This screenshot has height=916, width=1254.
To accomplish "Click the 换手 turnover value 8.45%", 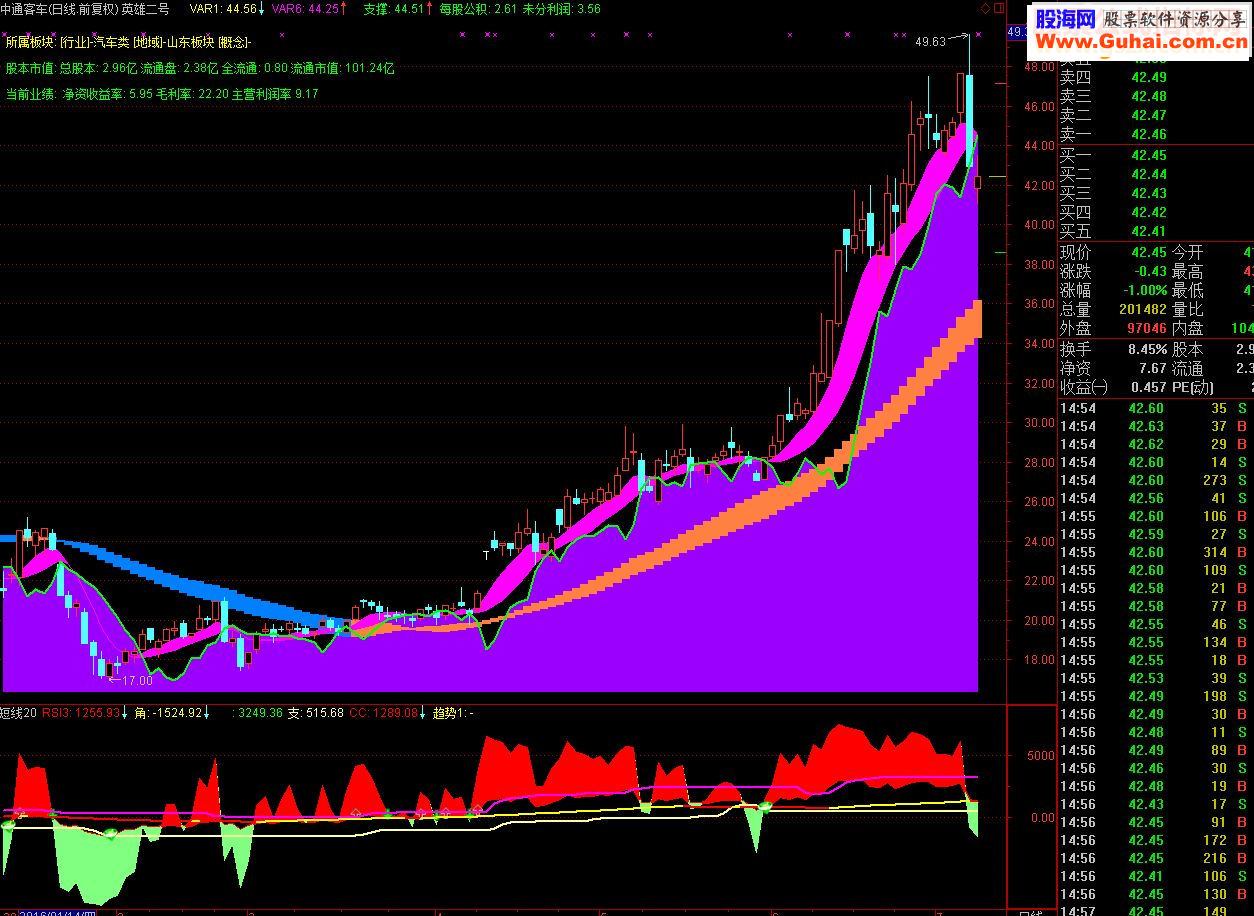I will click(1147, 349).
